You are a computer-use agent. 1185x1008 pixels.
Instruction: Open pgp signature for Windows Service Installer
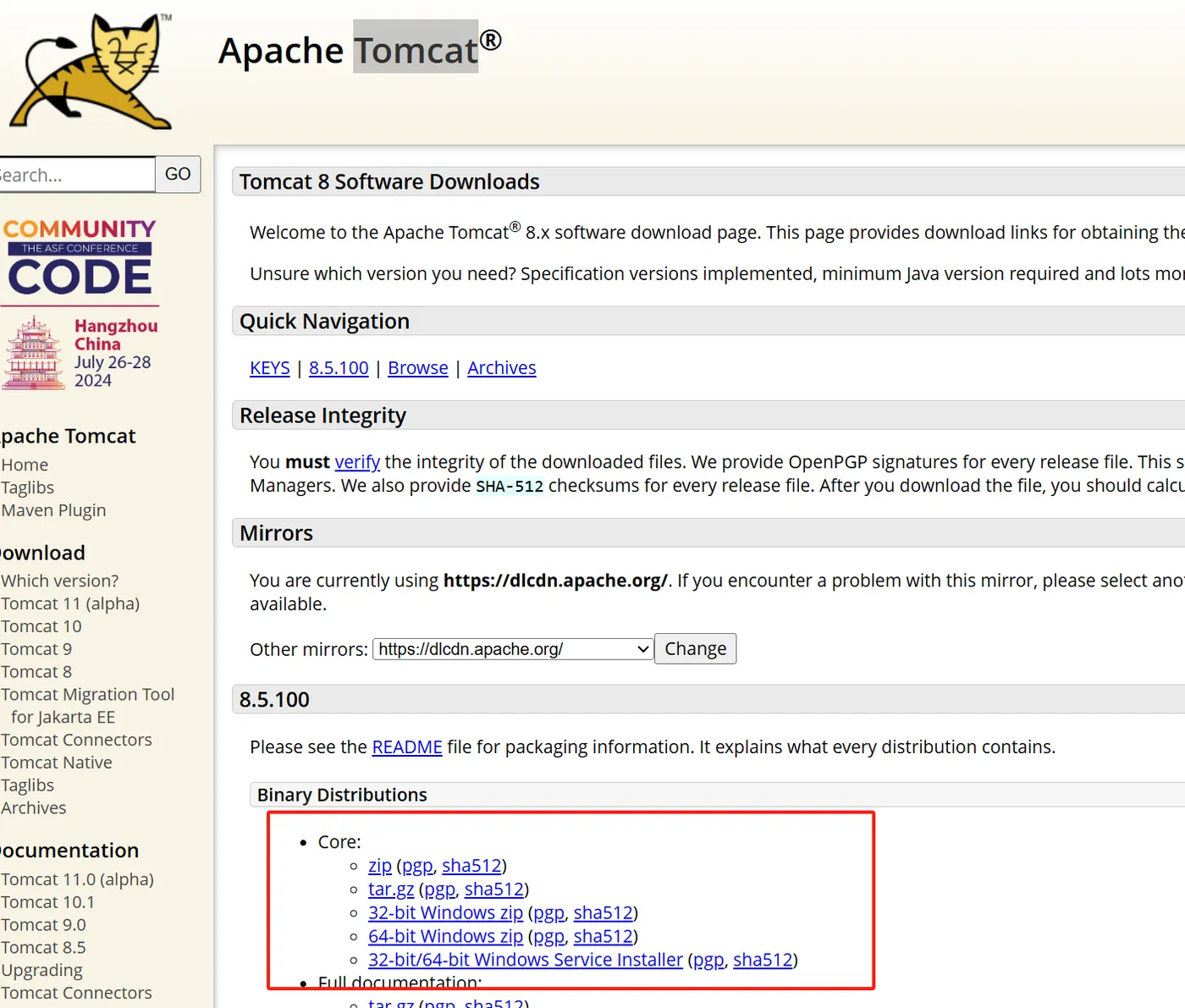tap(708, 961)
